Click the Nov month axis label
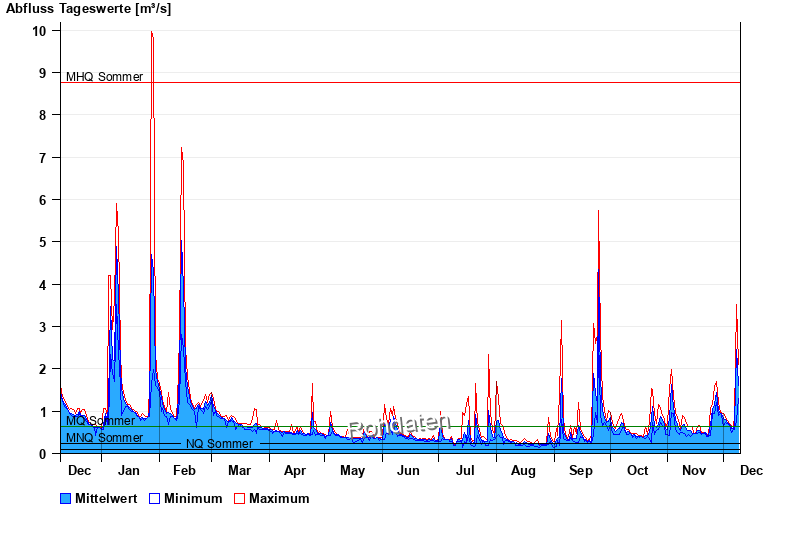 pyautogui.click(x=694, y=470)
